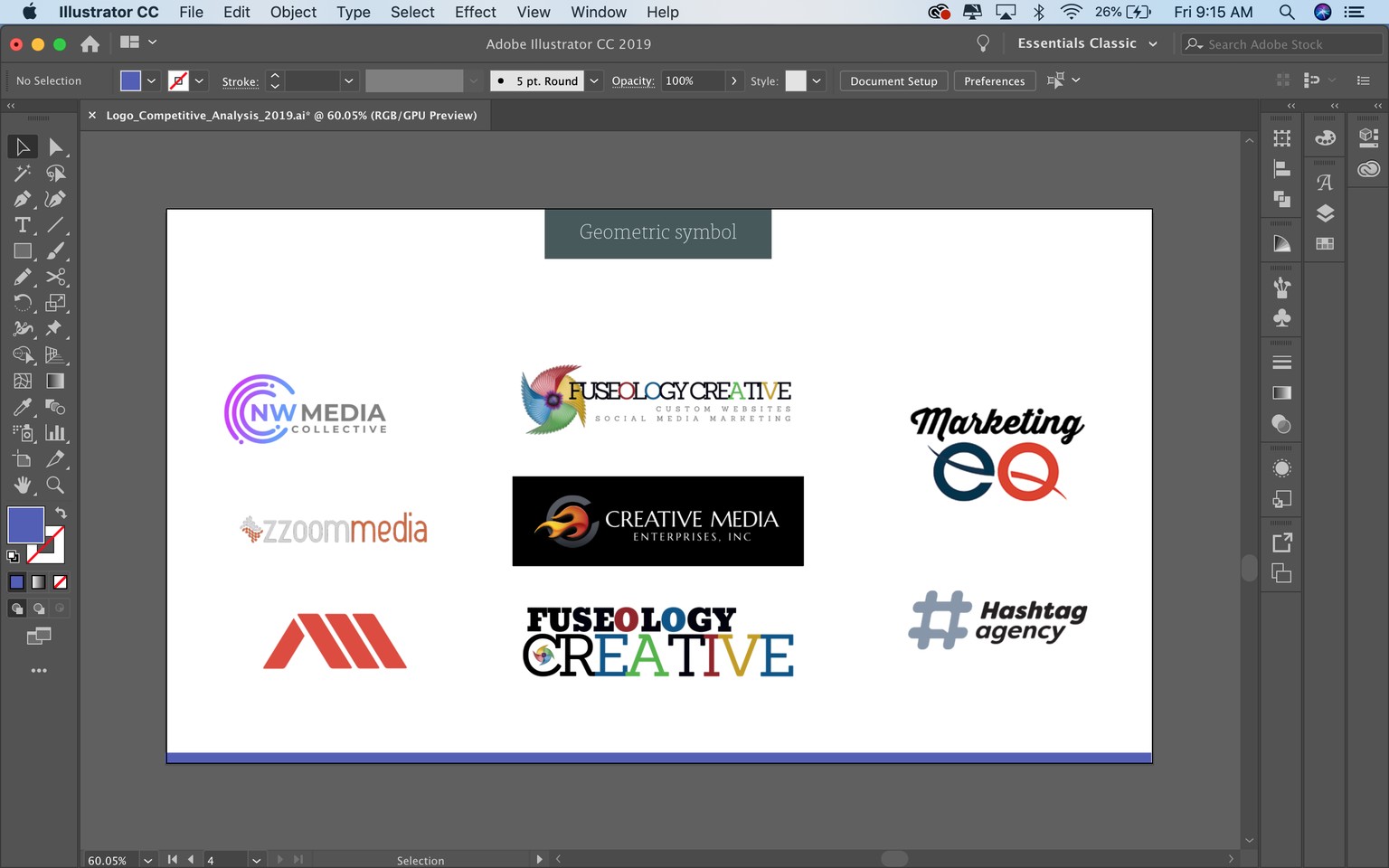This screenshot has width=1389, height=868.
Task: Switch to Color fill mode
Action: [16, 582]
